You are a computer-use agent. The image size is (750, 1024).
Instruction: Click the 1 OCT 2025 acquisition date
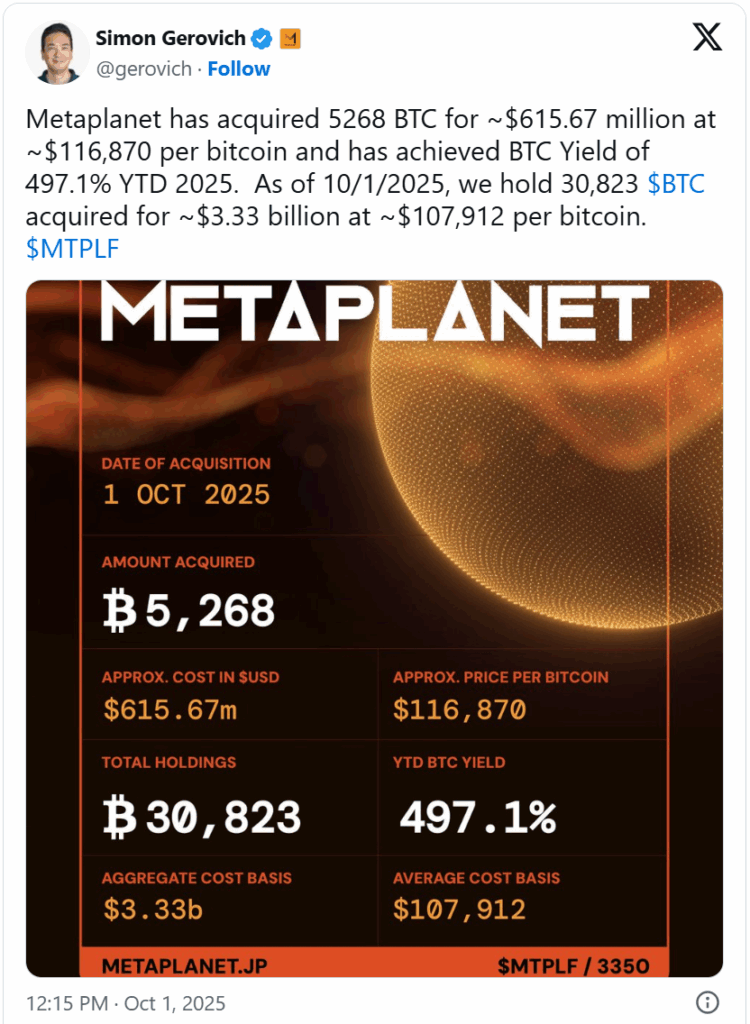186,494
